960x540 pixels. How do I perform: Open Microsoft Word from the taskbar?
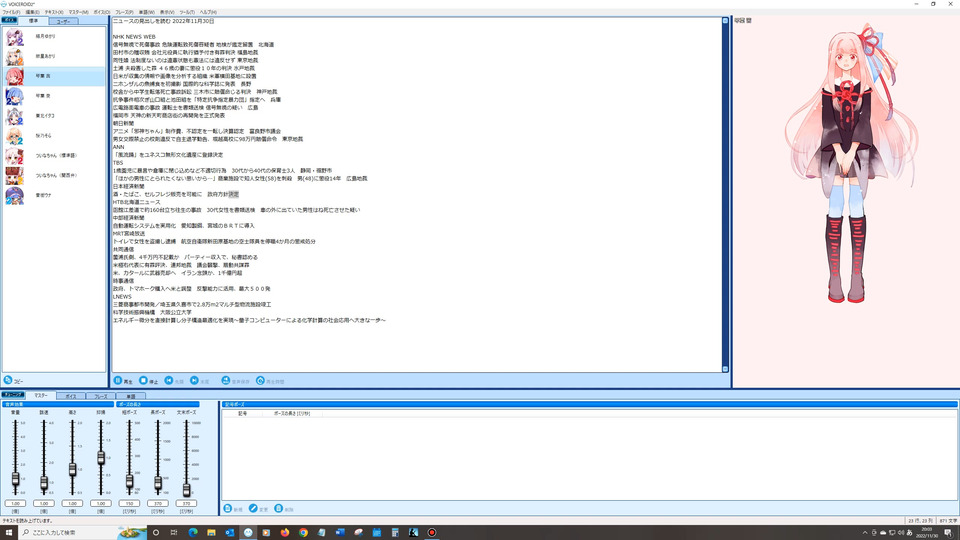pyautogui.click(x=340, y=532)
